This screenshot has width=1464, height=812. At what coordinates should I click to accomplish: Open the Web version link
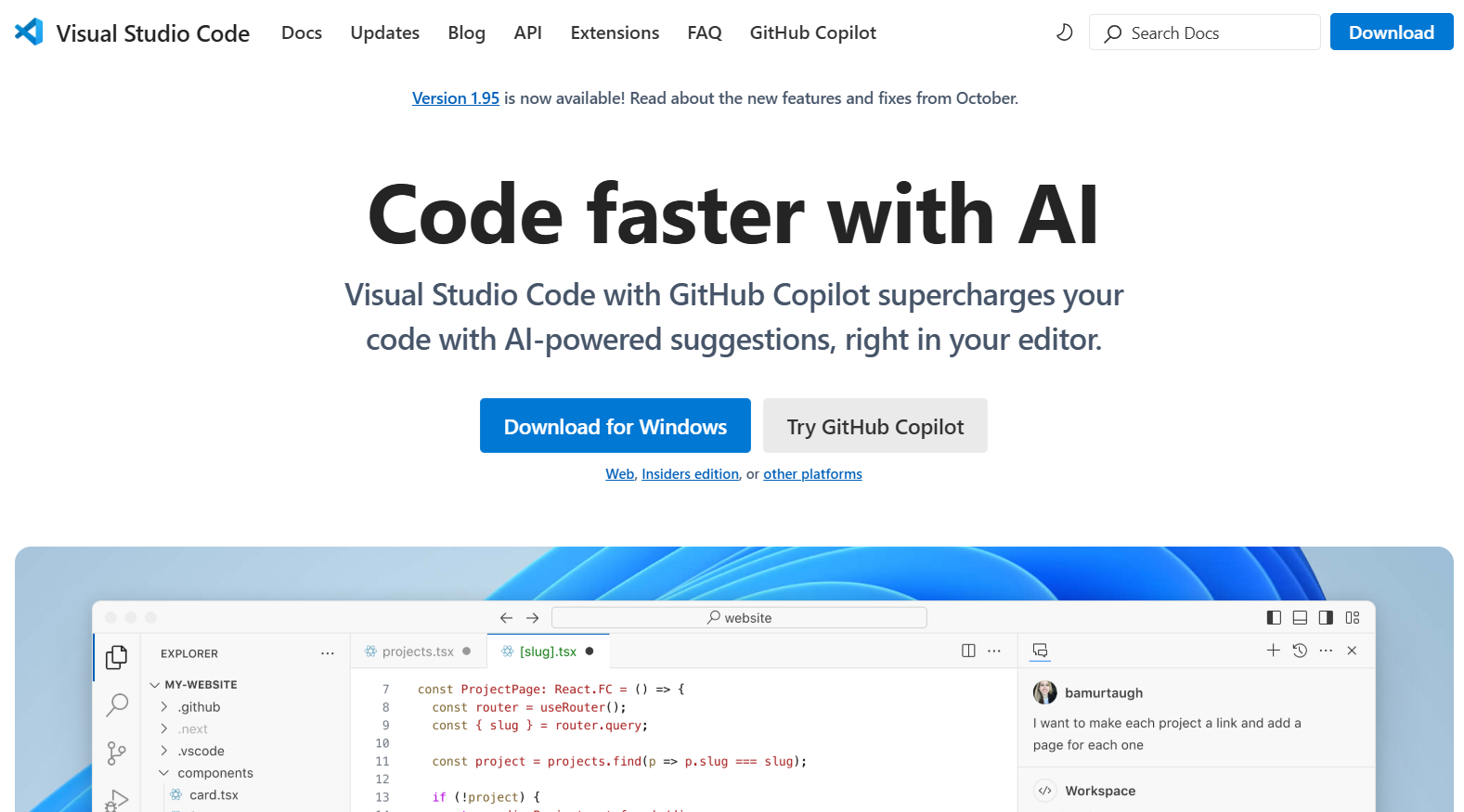click(x=619, y=474)
